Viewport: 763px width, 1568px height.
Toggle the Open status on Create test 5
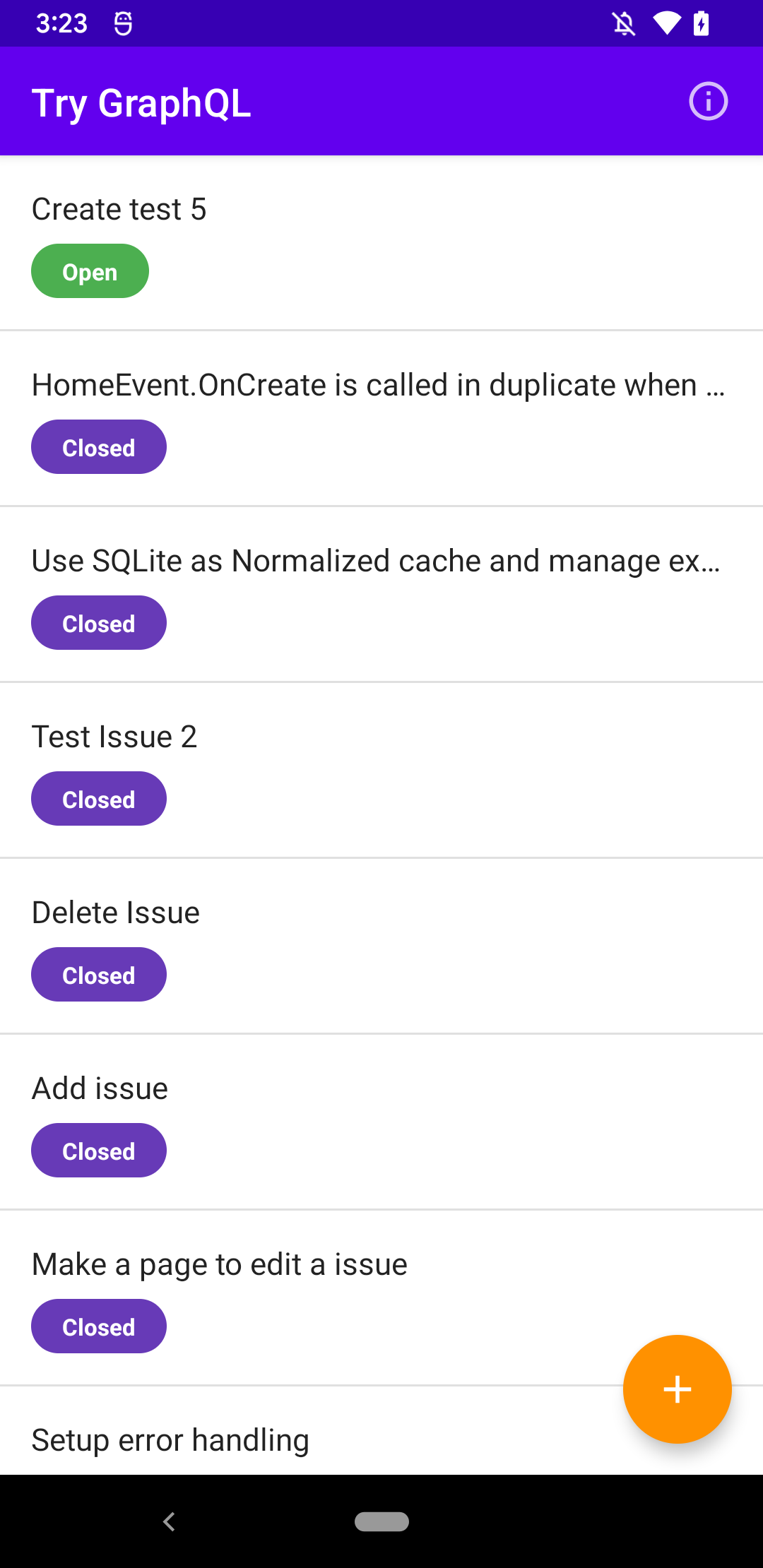90,271
